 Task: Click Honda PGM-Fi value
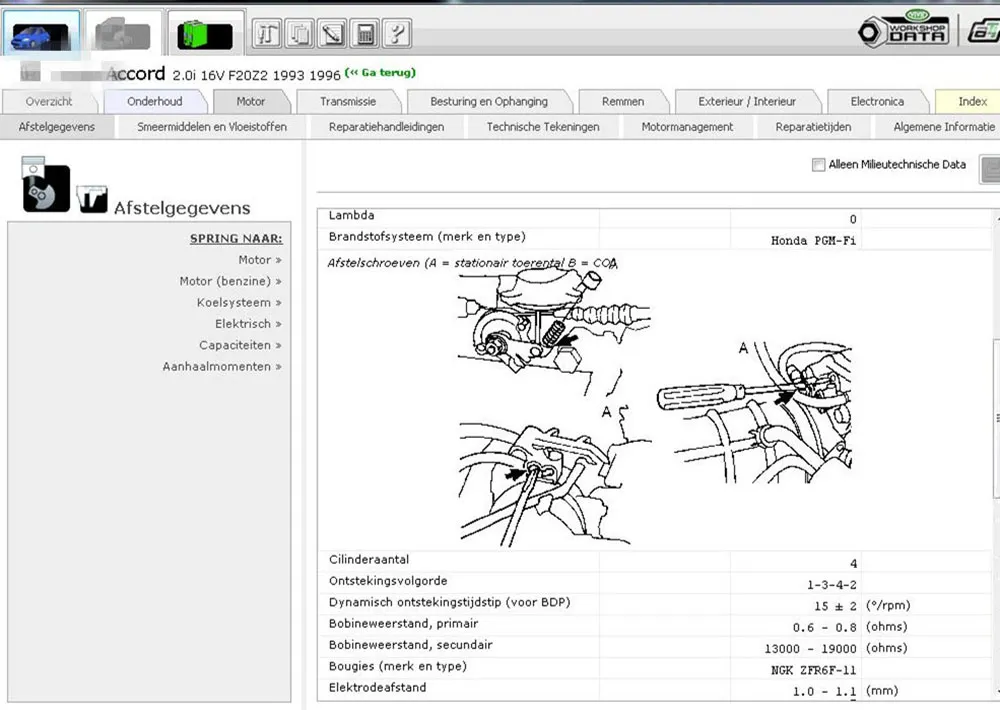pos(813,240)
